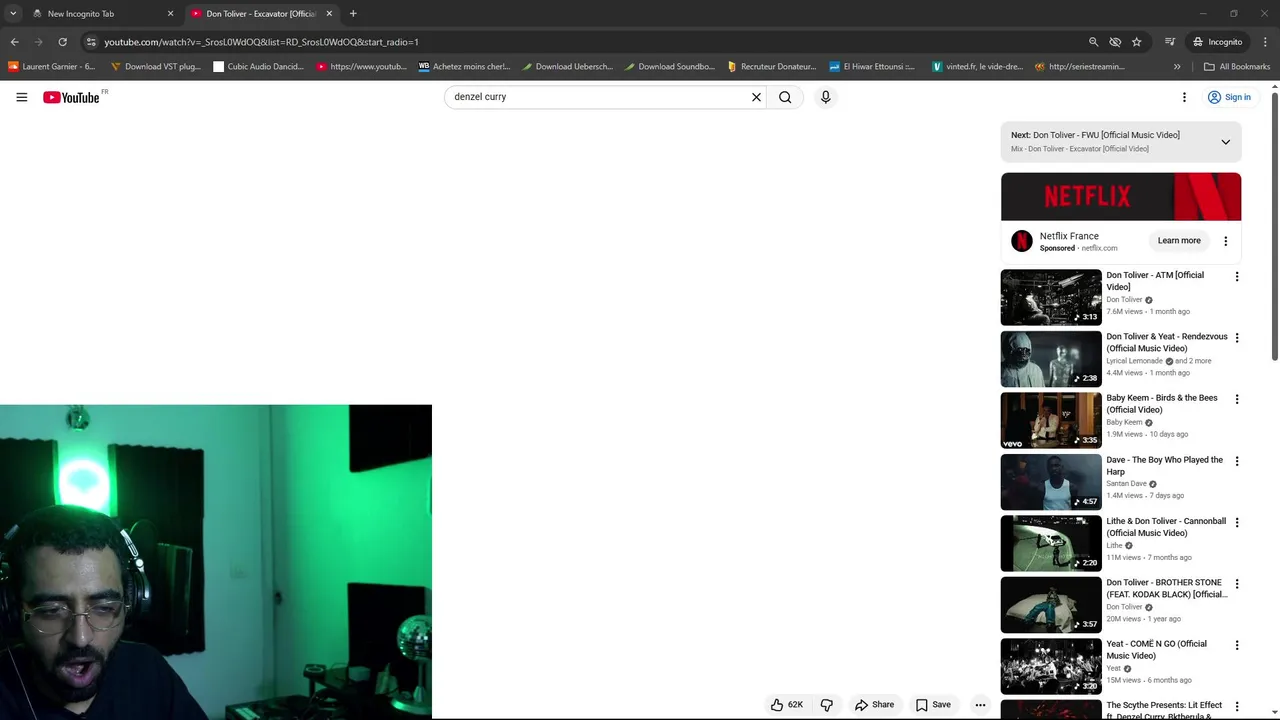Open Baby Keem - Birds & the Bees title
This screenshot has height=720, width=1280.
pyautogui.click(x=1162, y=404)
